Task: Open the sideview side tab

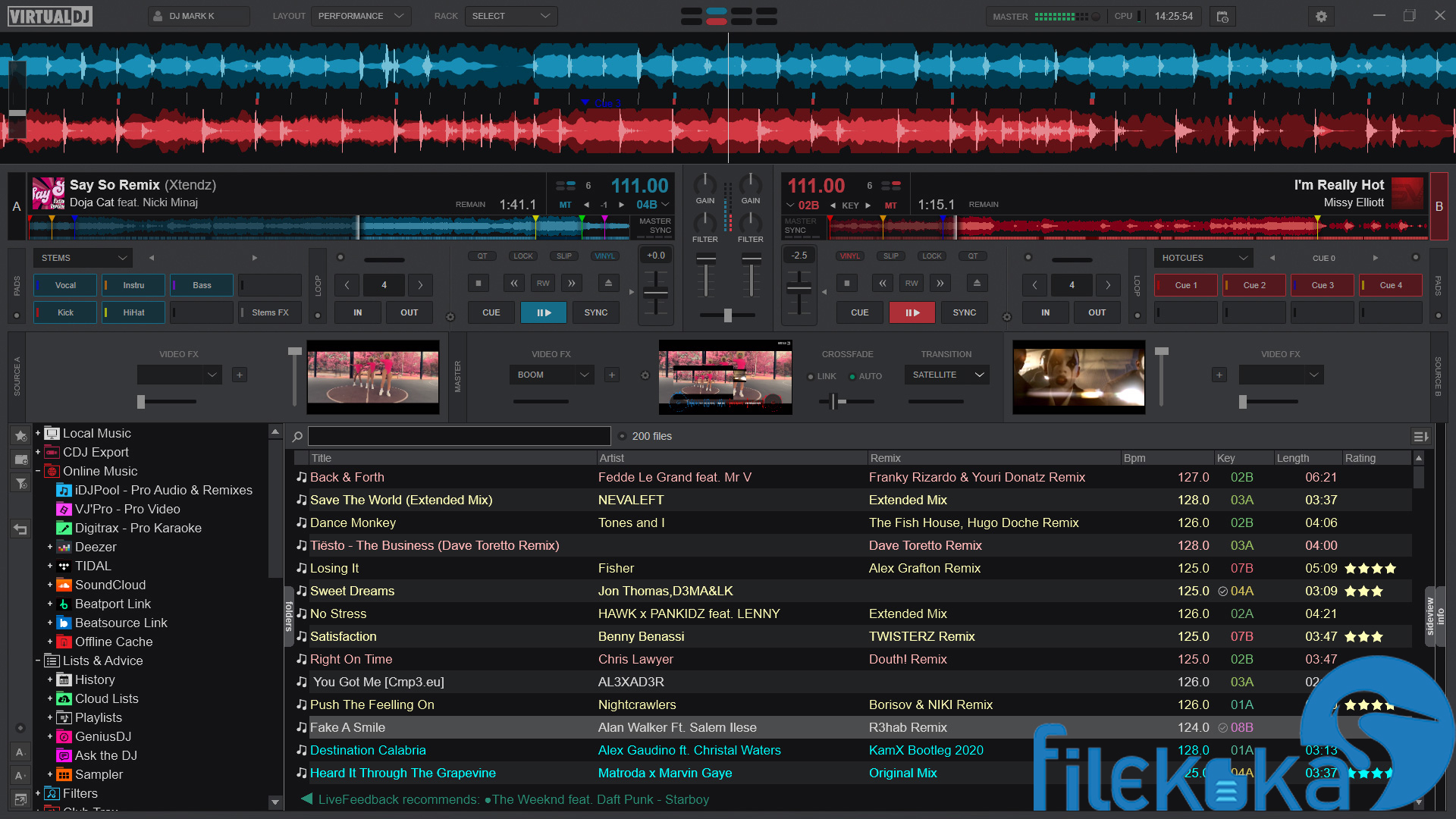Action: click(x=1430, y=616)
